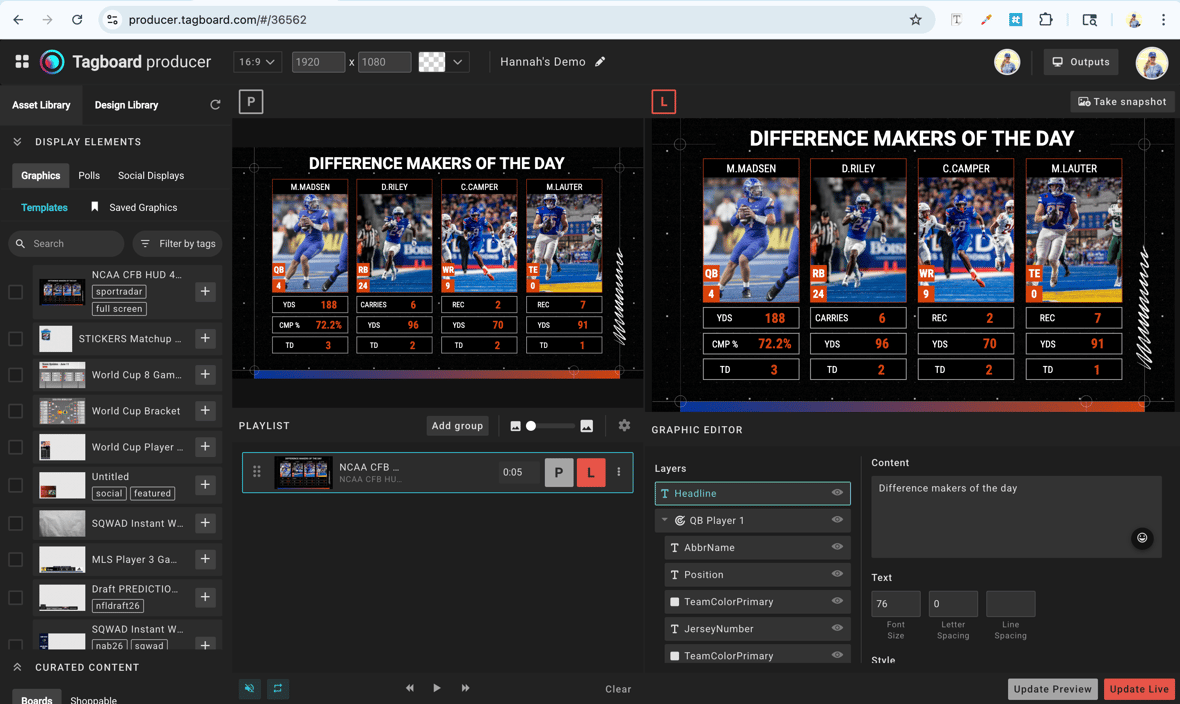Hide the JerseyNumber layer
The image size is (1180, 704).
(x=837, y=628)
